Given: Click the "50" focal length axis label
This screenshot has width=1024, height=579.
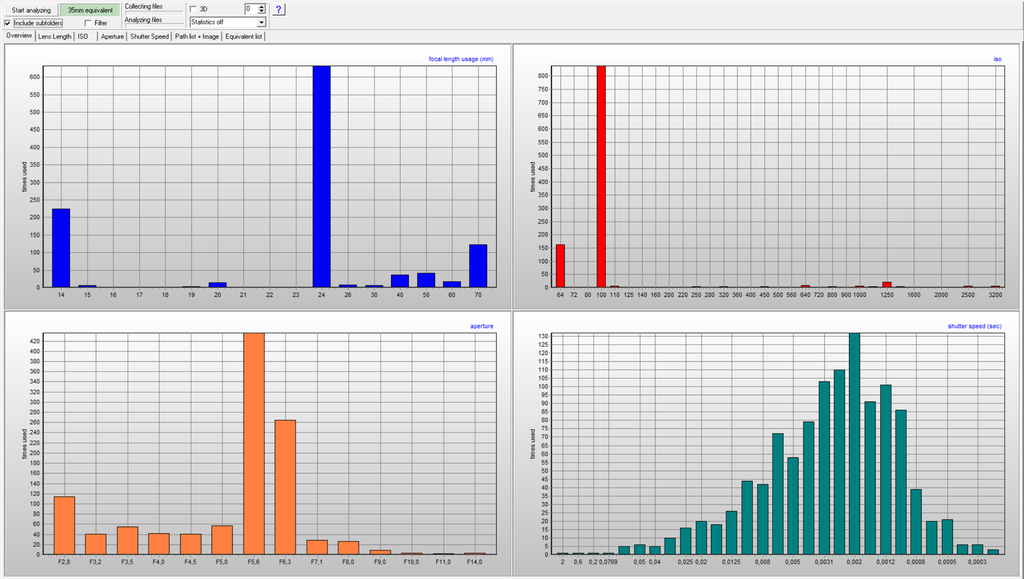Looking at the screenshot, I should 426,295.
